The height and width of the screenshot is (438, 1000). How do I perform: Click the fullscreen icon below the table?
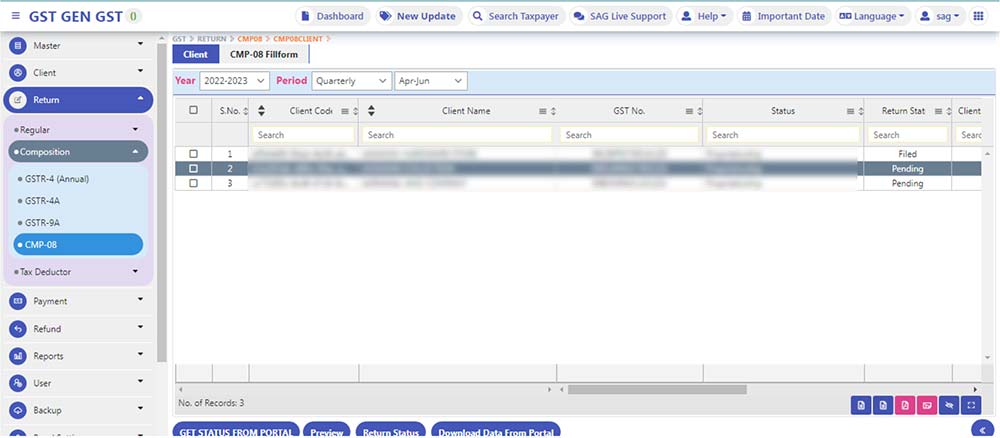[971, 405]
